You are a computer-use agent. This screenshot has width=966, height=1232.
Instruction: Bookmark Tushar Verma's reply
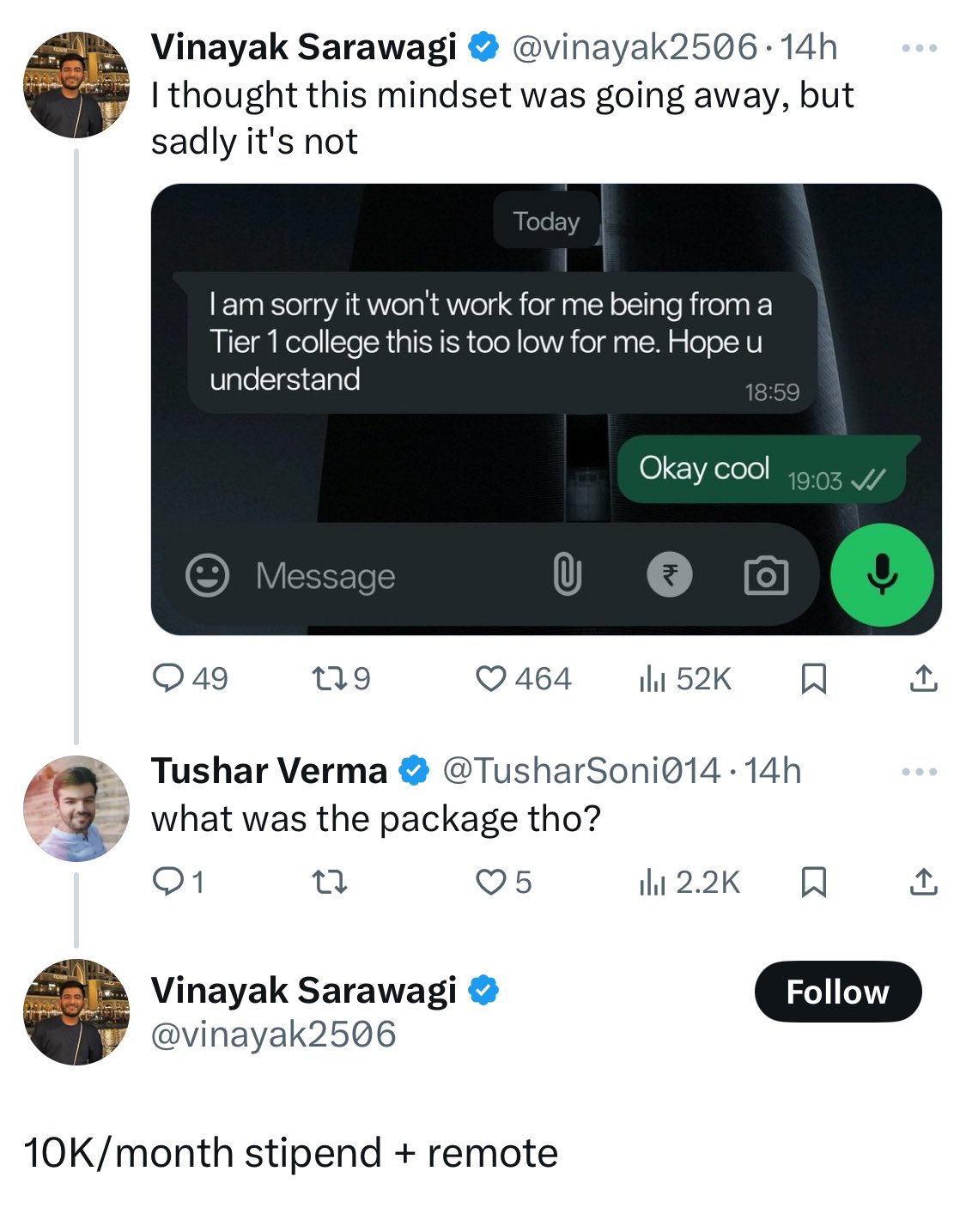click(813, 882)
